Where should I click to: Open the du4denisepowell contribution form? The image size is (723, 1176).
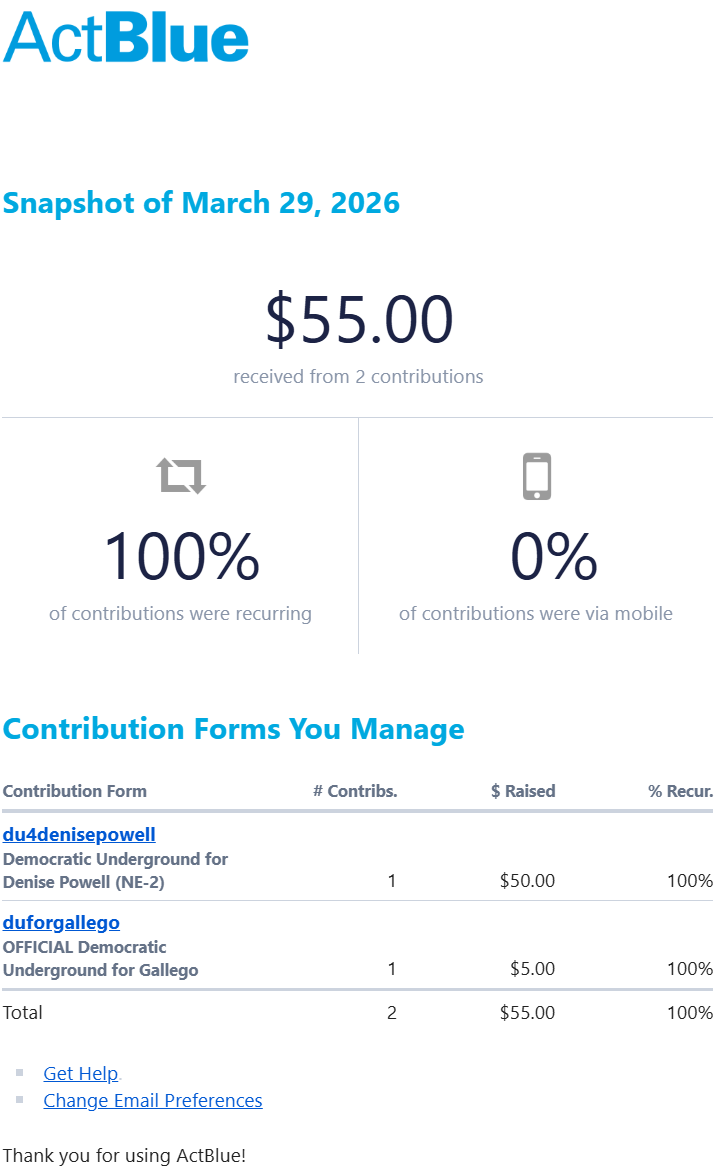point(79,834)
